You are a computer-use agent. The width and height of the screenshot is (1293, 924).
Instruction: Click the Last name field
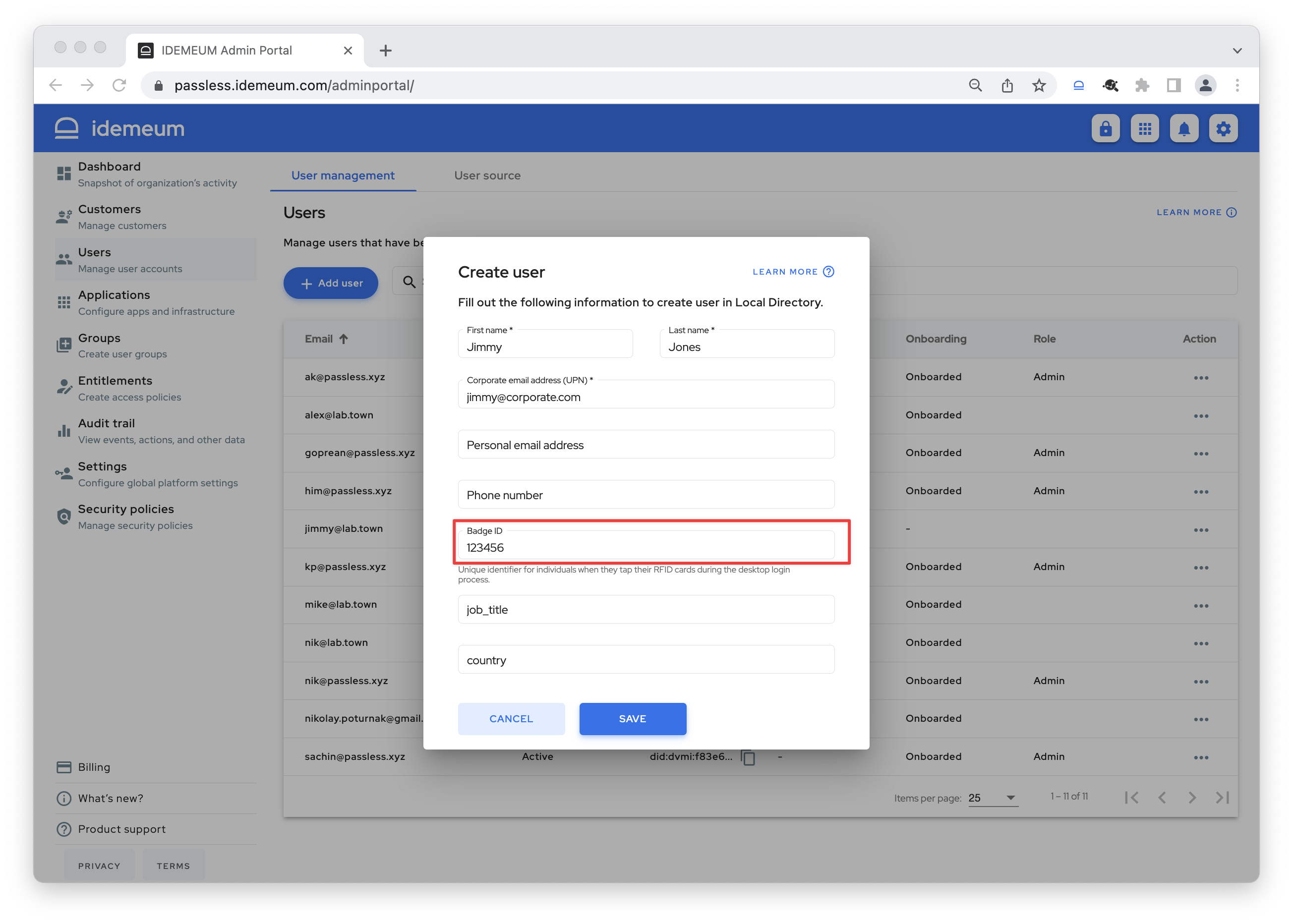click(747, 344)
